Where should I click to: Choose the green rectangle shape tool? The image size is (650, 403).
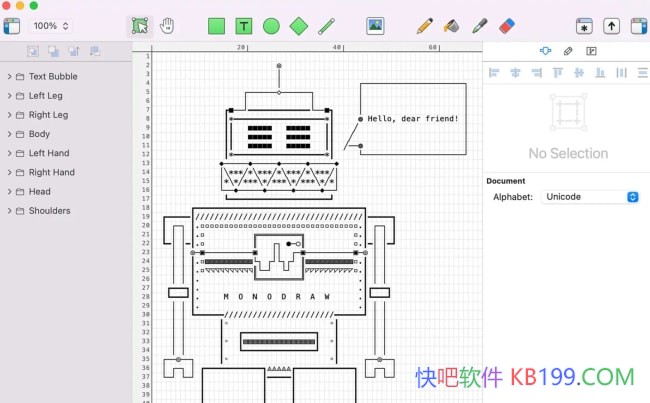point(216,26)
